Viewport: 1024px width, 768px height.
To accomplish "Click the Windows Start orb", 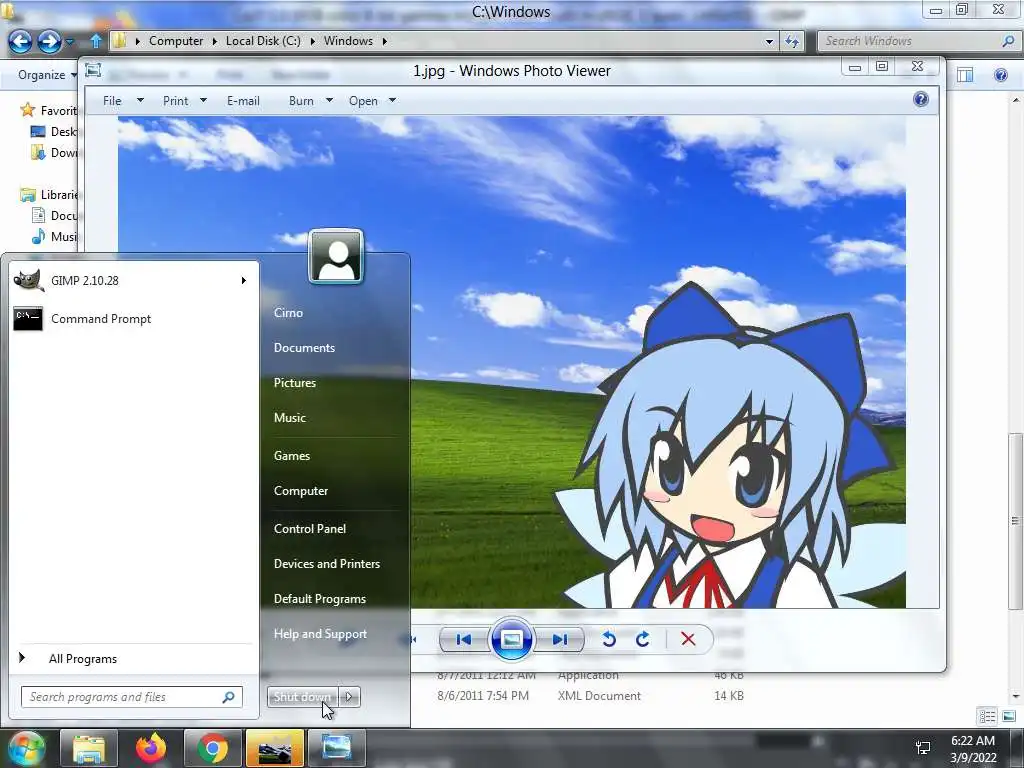I will point(25,748).
